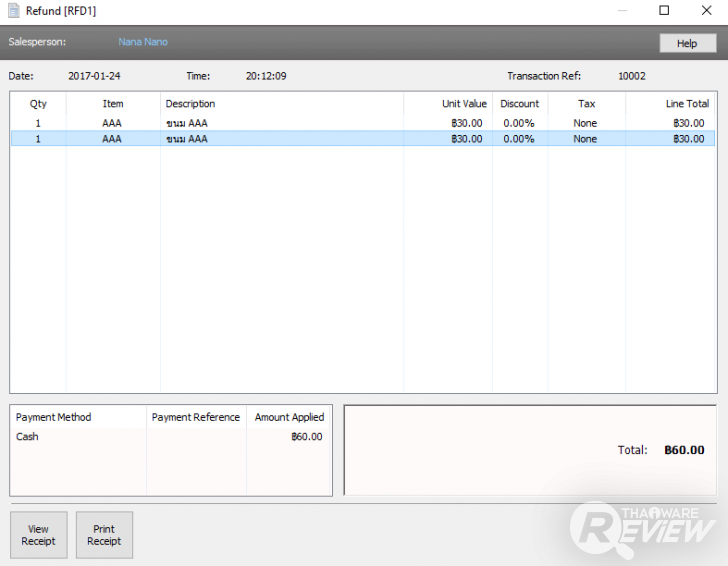Click the Print Receipt button
Image resolution: width=728 pixels, height=566 pixels.
tap(104, 535)
